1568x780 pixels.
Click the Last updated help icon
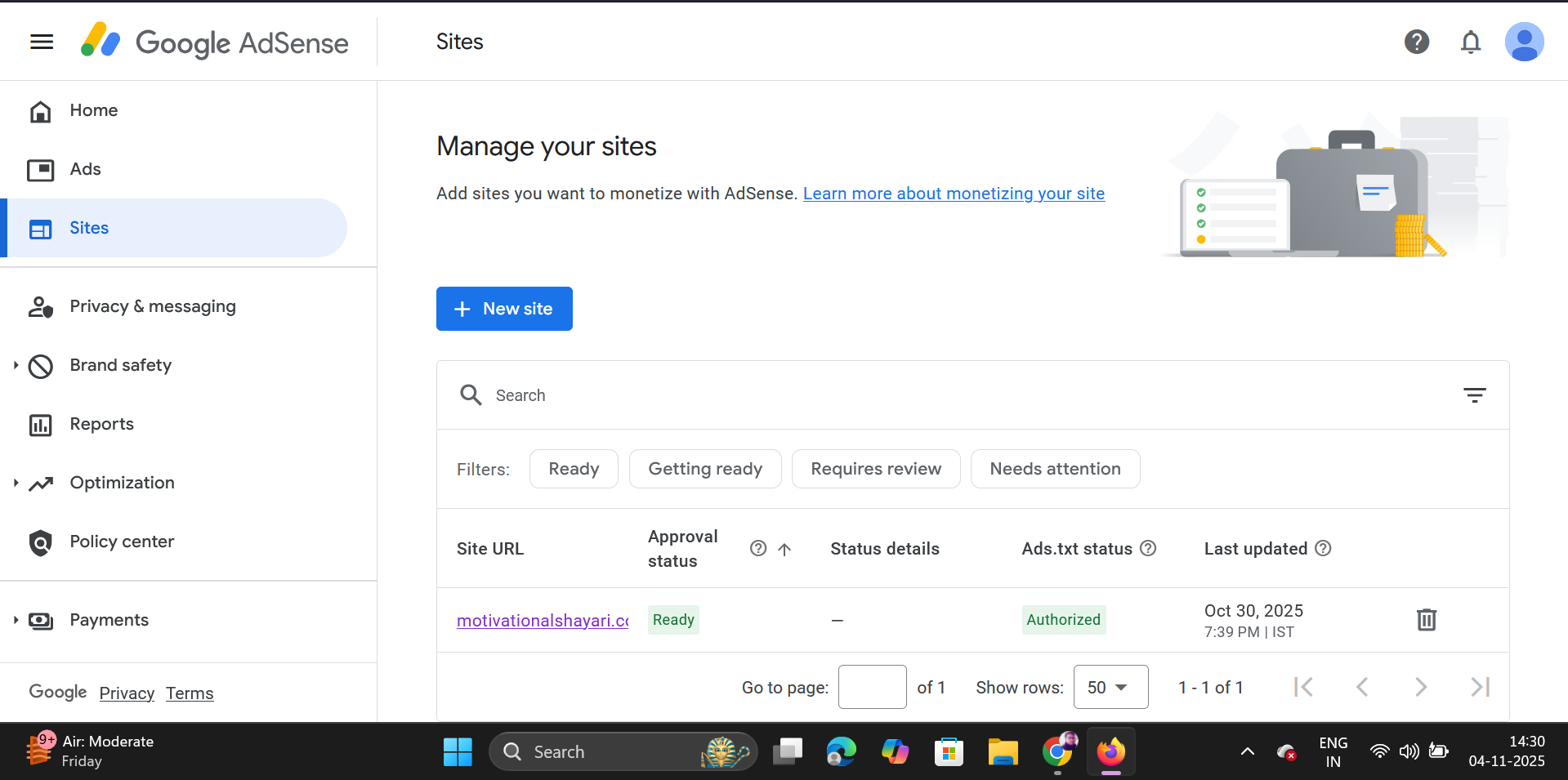[x=1323, y=549]
